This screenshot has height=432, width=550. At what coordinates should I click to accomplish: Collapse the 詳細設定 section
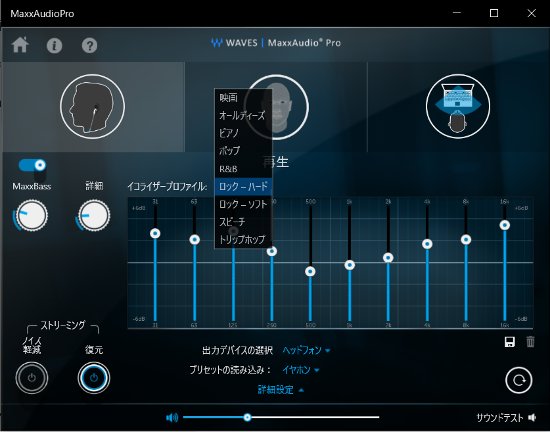281,390
